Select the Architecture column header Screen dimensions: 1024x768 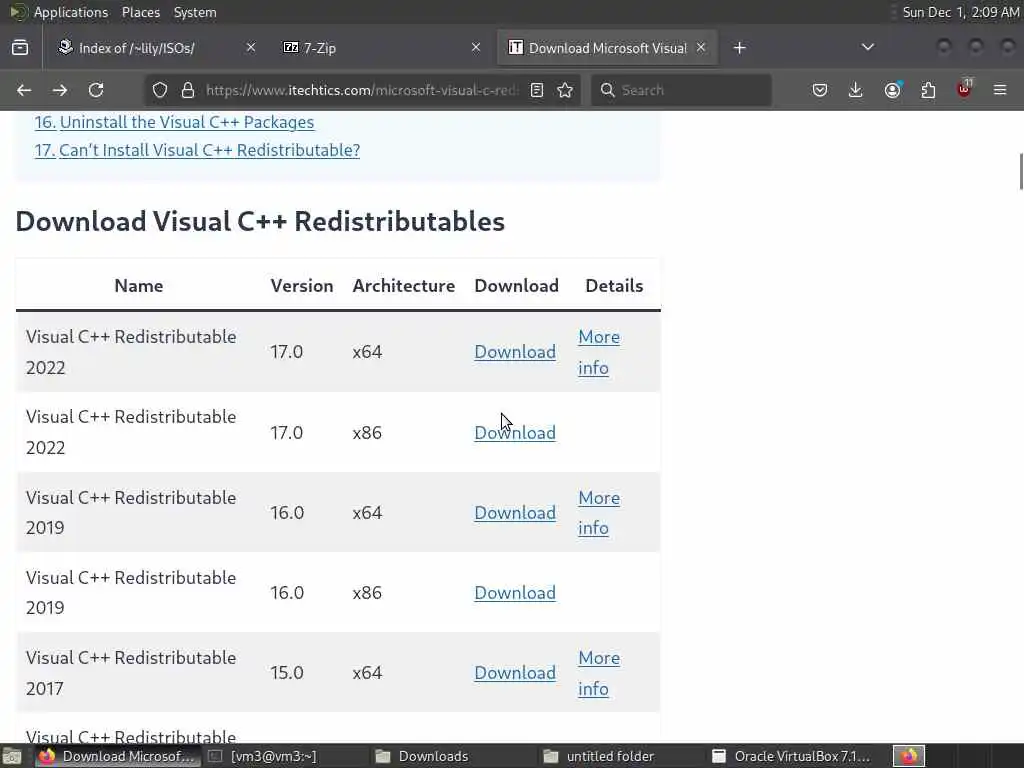coord(404,286)
